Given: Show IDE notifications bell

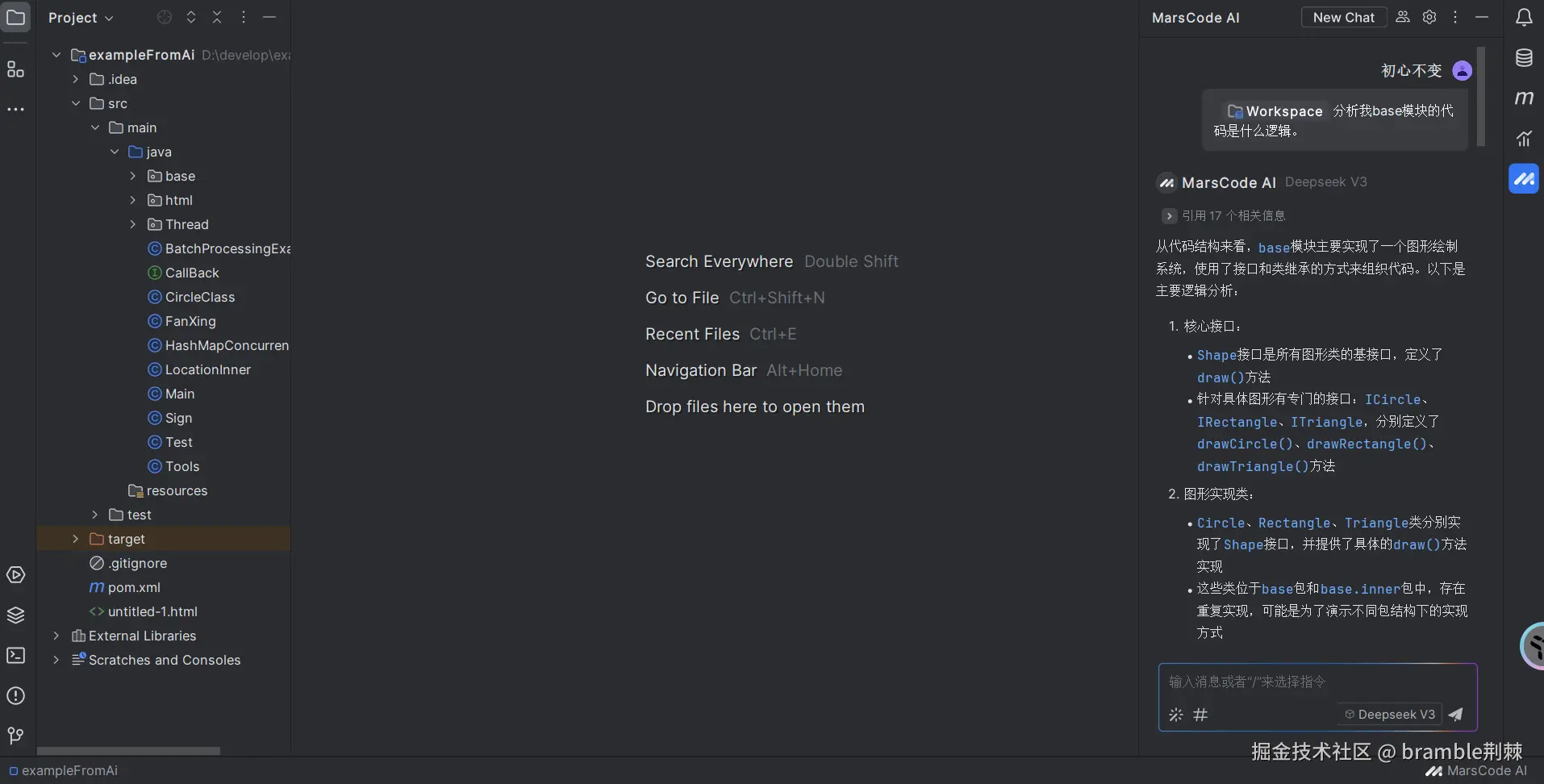Looking at the screenshot, I should (1523, 17).
